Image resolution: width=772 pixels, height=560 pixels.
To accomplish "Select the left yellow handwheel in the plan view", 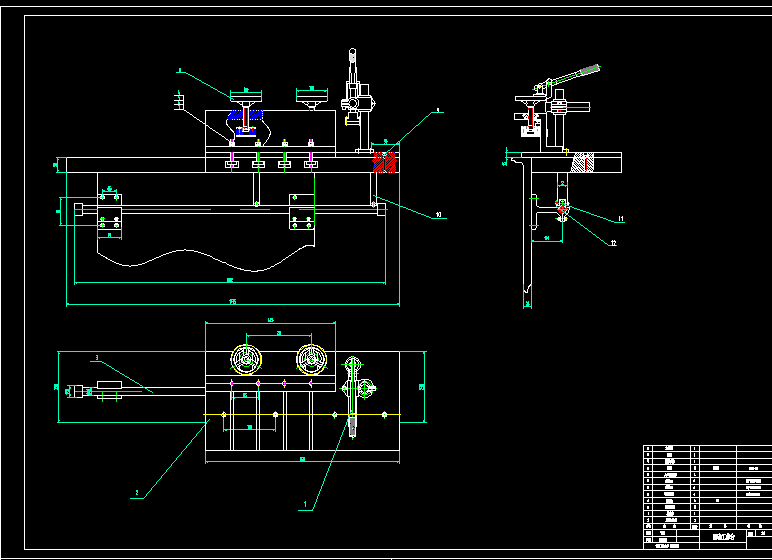I will click(246, 360).
